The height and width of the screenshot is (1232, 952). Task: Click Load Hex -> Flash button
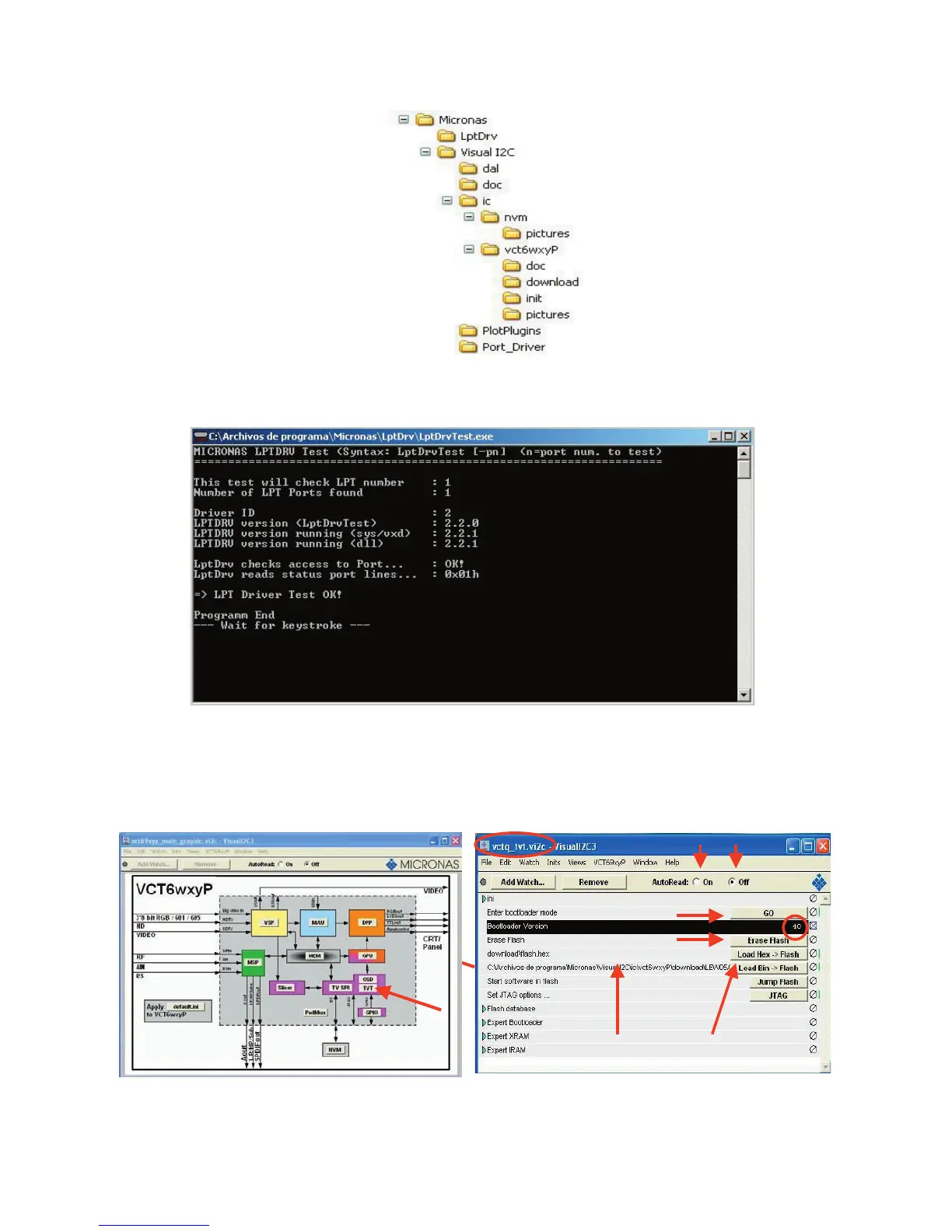coord(768,954)
